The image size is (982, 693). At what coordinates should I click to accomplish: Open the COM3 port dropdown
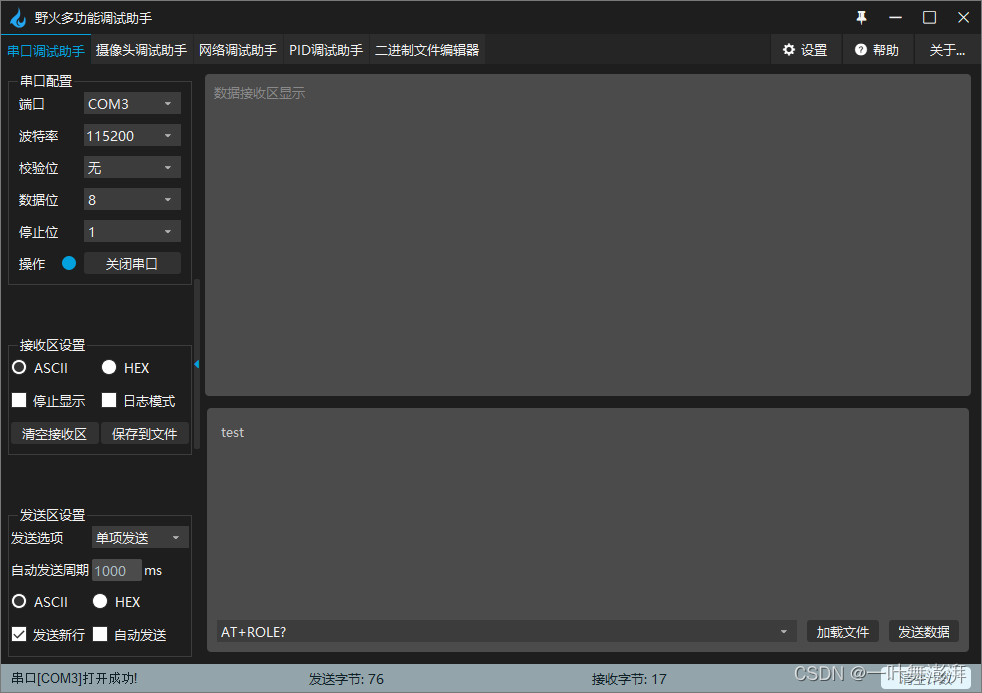pos(131,103)
